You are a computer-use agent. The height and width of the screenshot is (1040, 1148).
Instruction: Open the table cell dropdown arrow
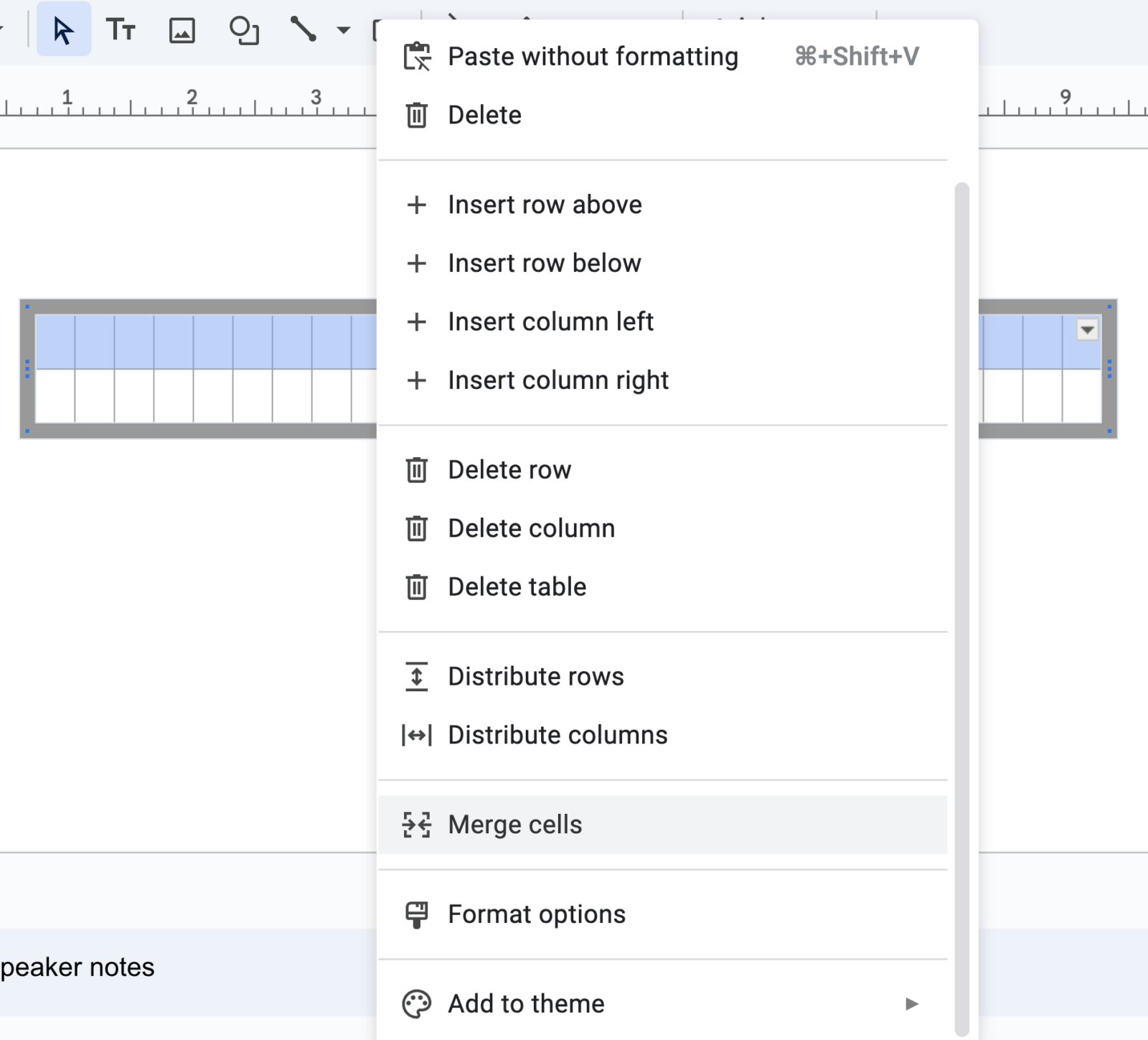pos(1087,330)
